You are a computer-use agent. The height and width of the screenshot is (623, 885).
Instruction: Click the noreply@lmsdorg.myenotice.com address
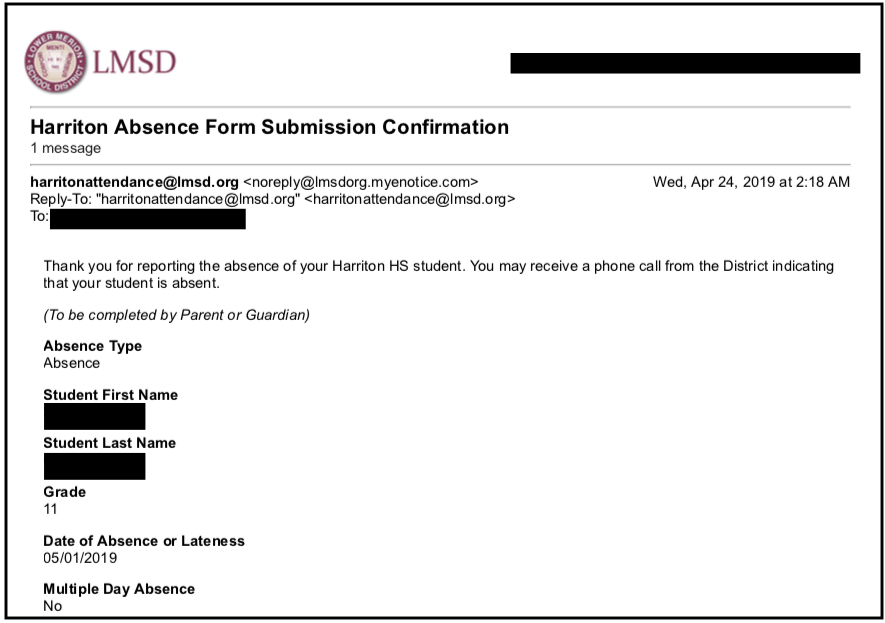pyautogui.click(x=361, y=182)
